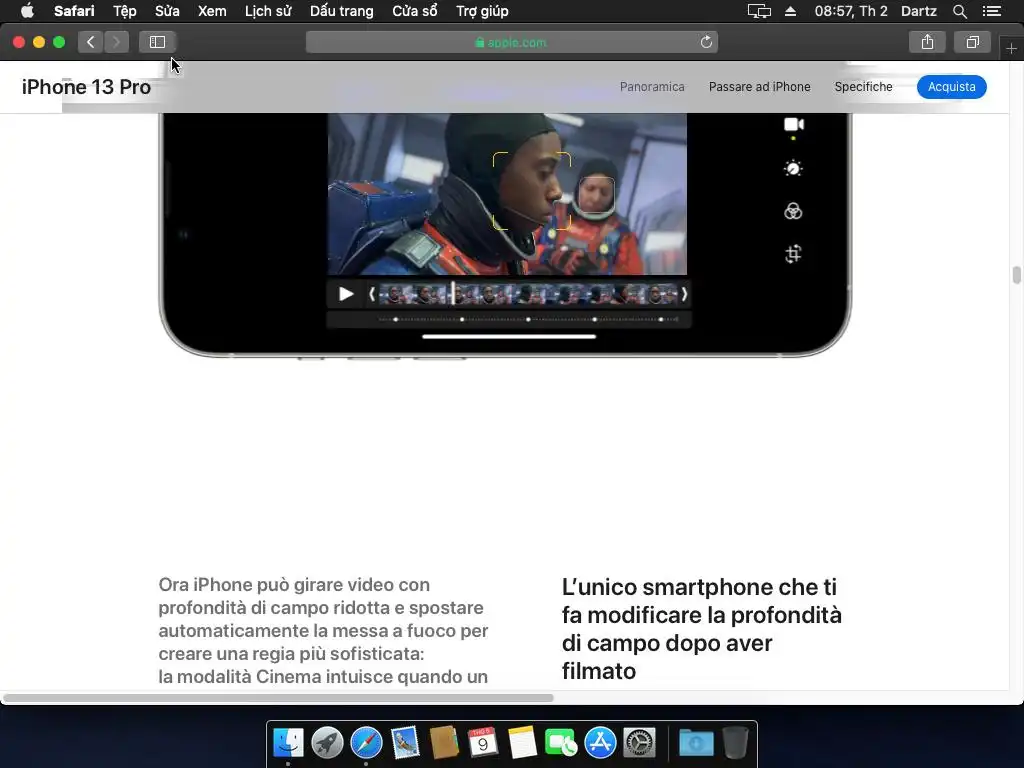Reload the apple.com page
This screenshot has width=1024, height=768.
(706, 42)
